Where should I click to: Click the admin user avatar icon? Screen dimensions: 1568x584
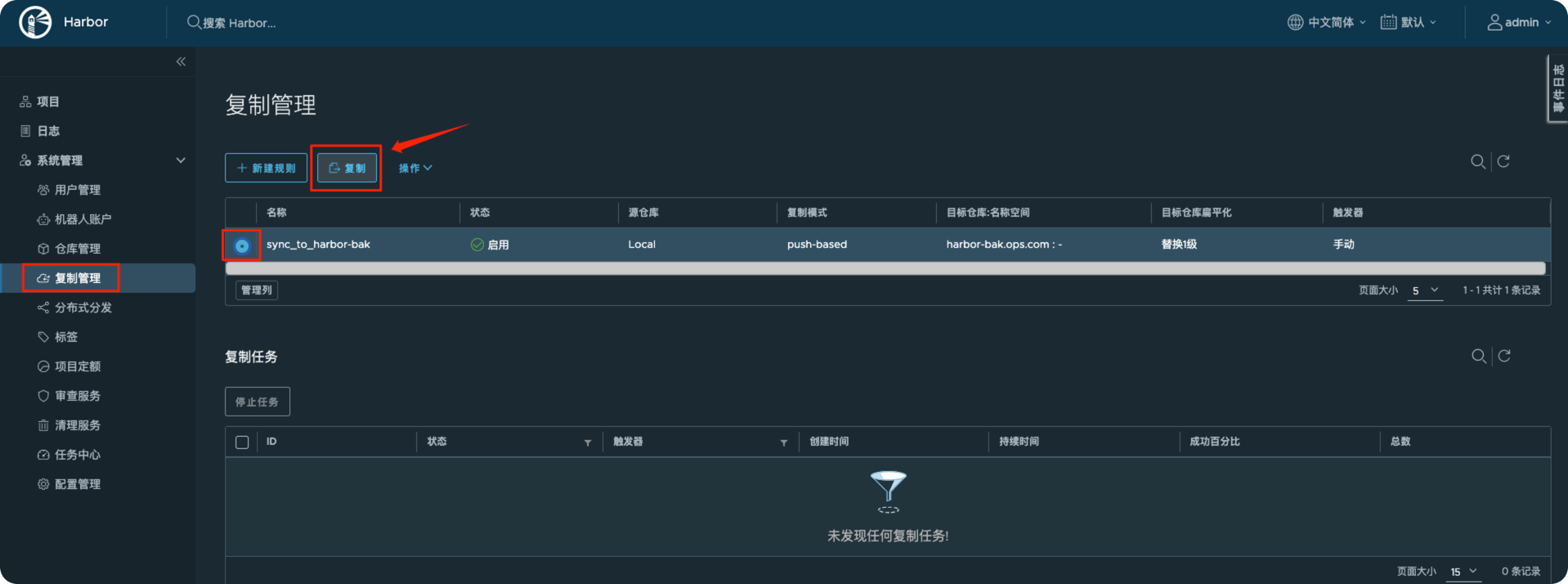point(1494,22)
